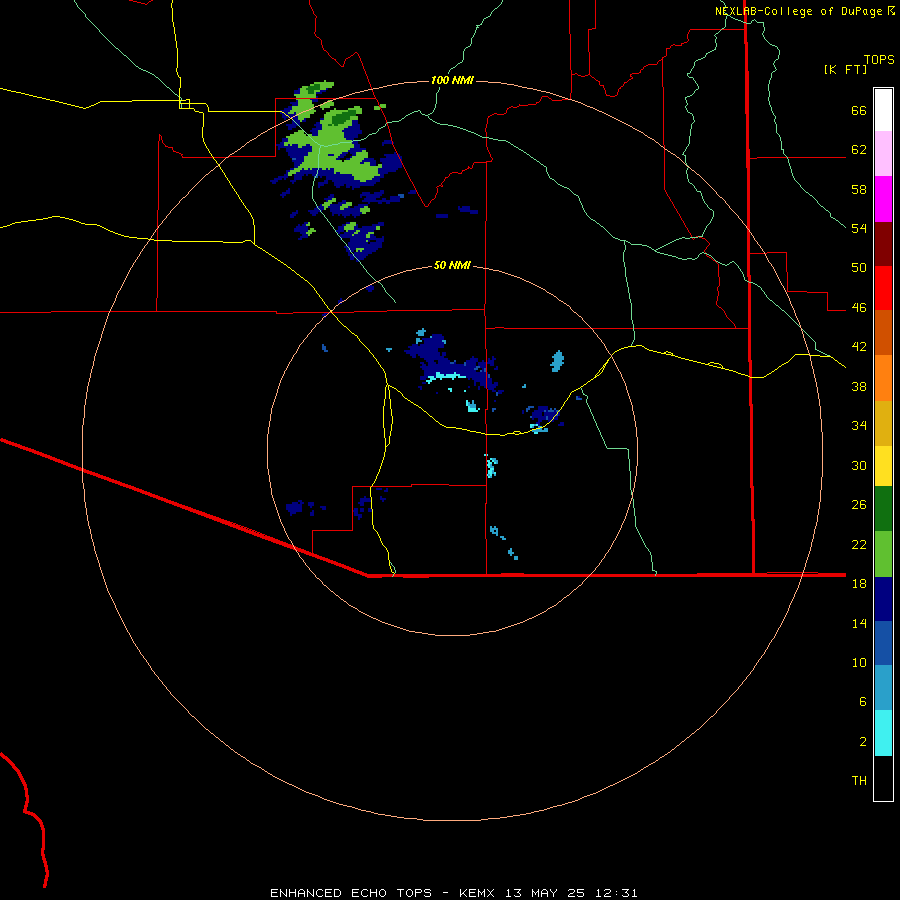Screen dimensions: 900x900
Task: Click the bright red 46-50 K FT swatch
Action: (883, 288)
